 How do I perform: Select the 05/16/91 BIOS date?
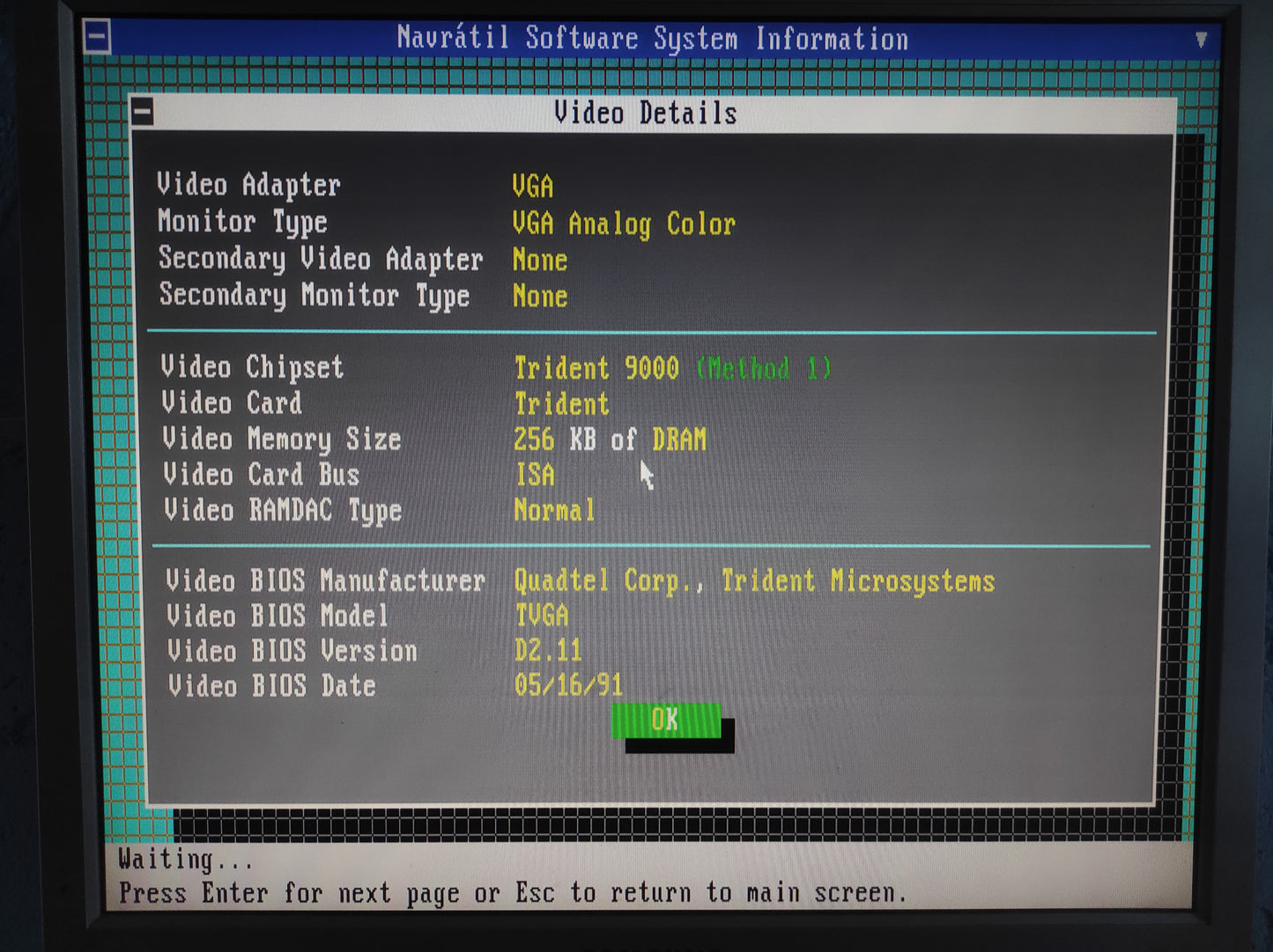[x=568, y=685]
